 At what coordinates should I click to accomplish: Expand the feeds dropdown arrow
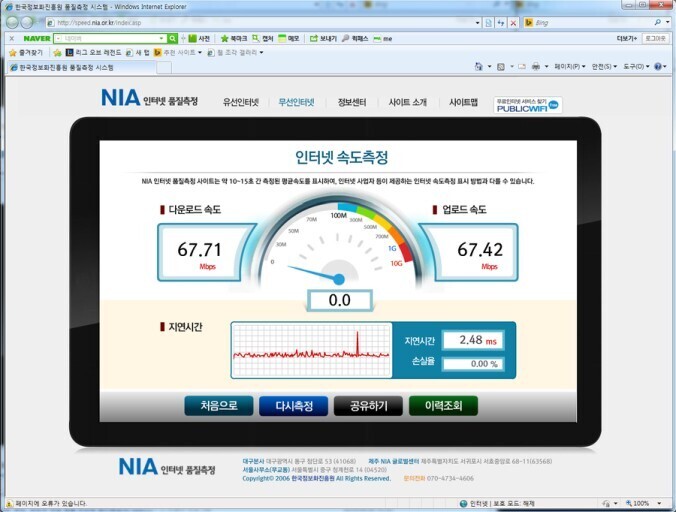tap(512, 66)
